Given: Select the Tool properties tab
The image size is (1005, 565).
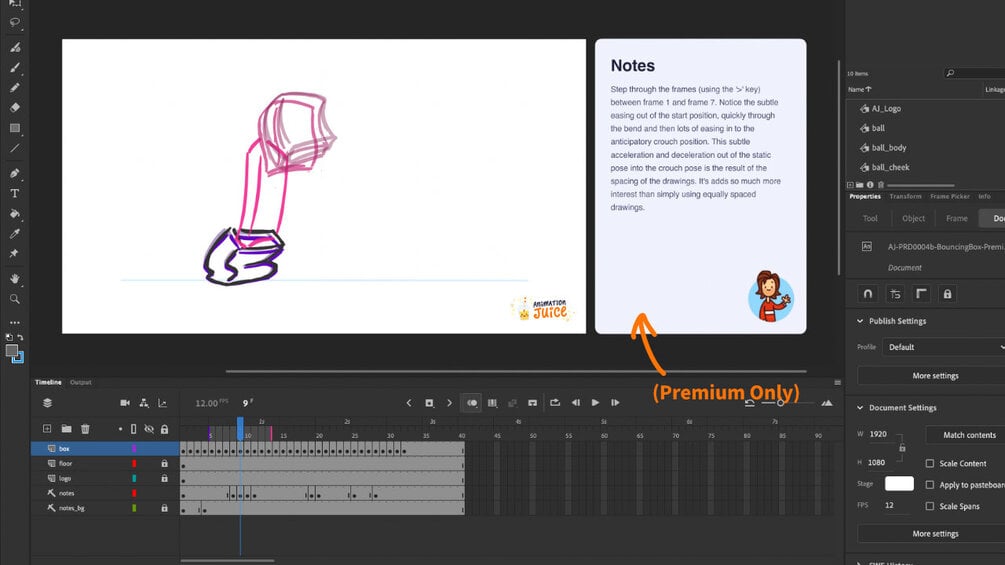Looking at the screenshot, I should [x=870, y=218].
